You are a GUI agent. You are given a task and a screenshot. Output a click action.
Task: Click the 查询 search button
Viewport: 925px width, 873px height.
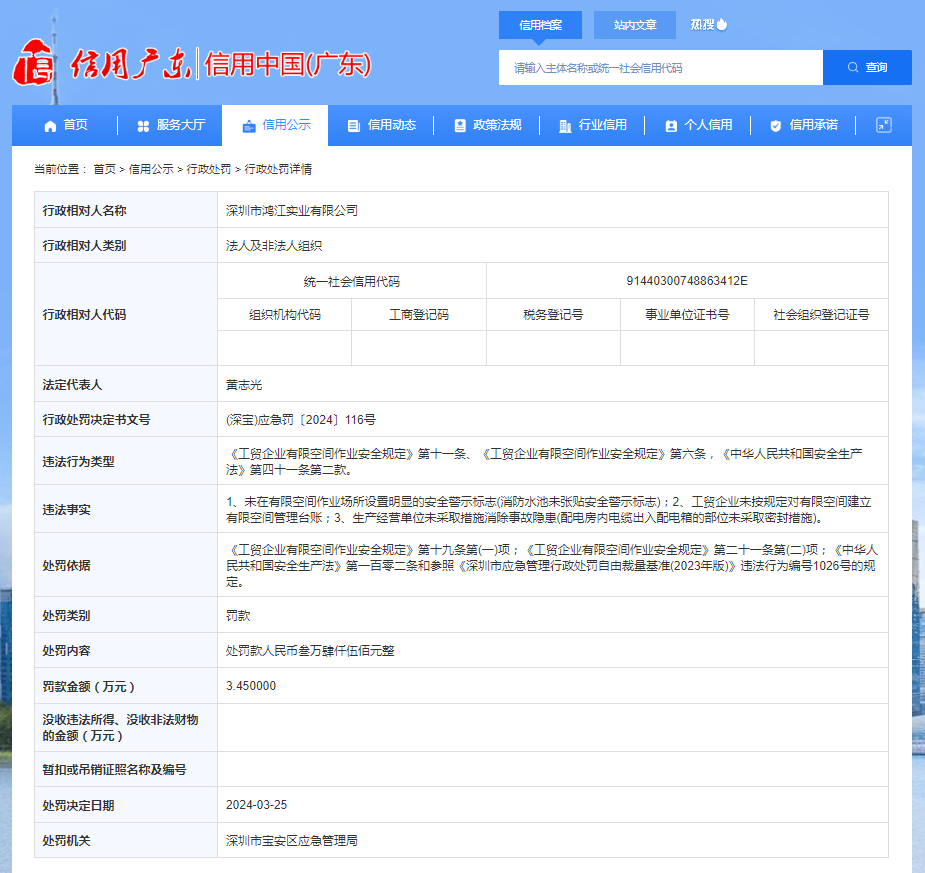pos(867,67)
